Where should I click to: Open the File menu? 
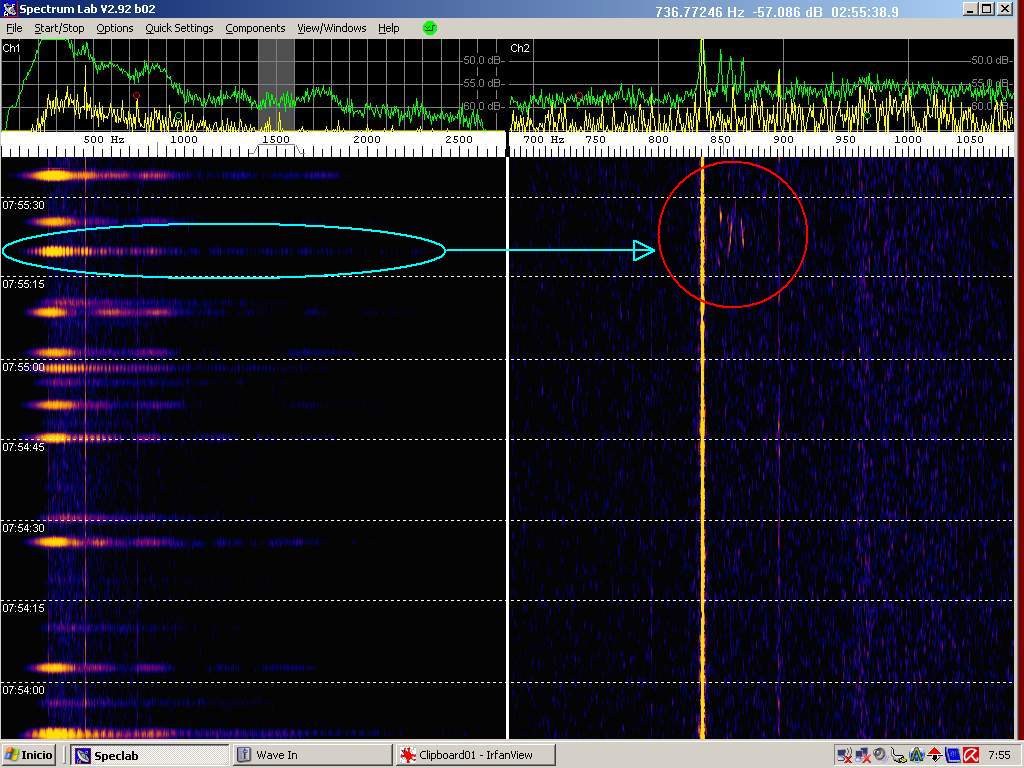pyautogui.click(x=14, y=28)
